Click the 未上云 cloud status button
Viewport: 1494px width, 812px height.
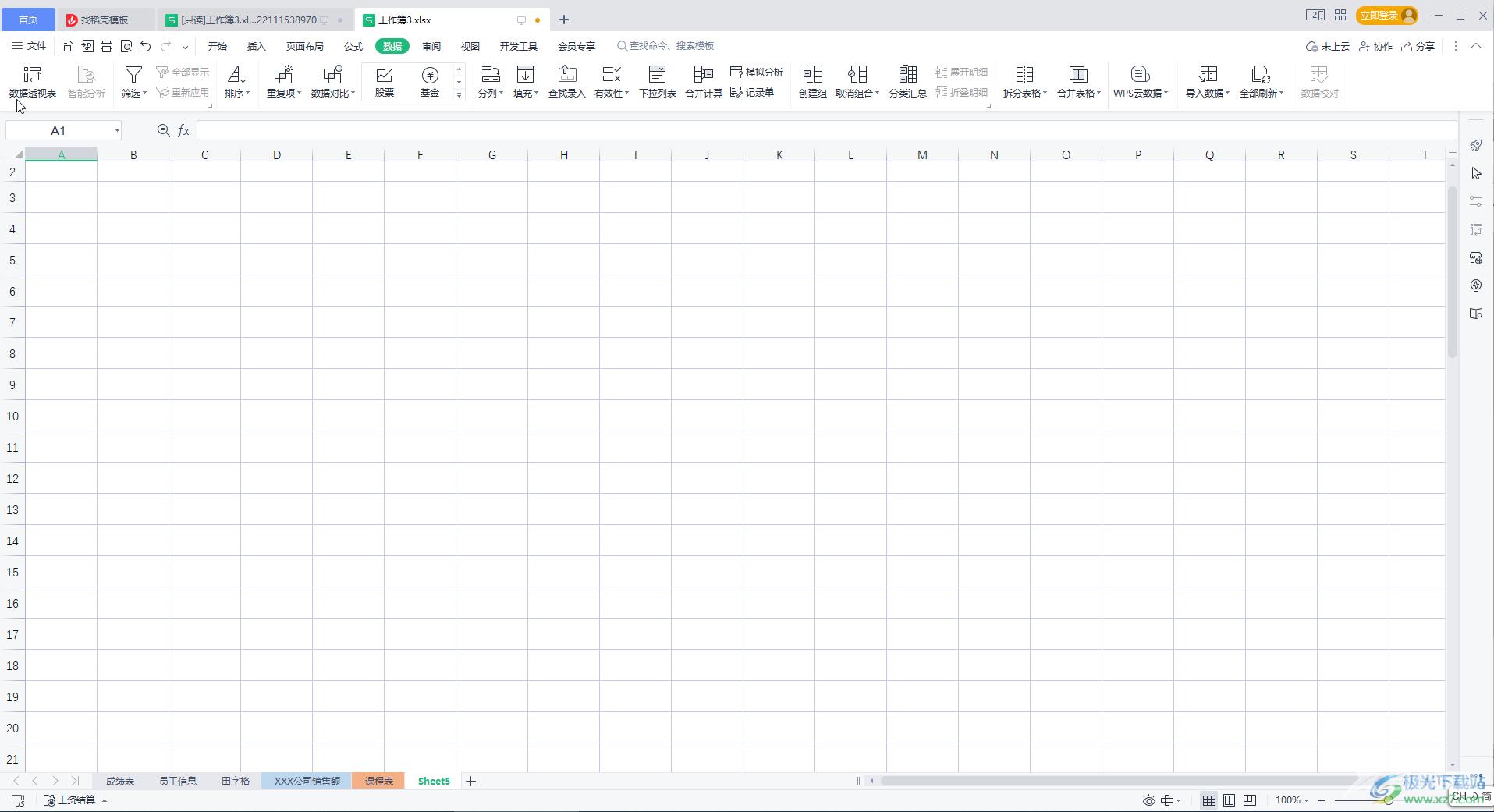click(x=1328, y=46)
